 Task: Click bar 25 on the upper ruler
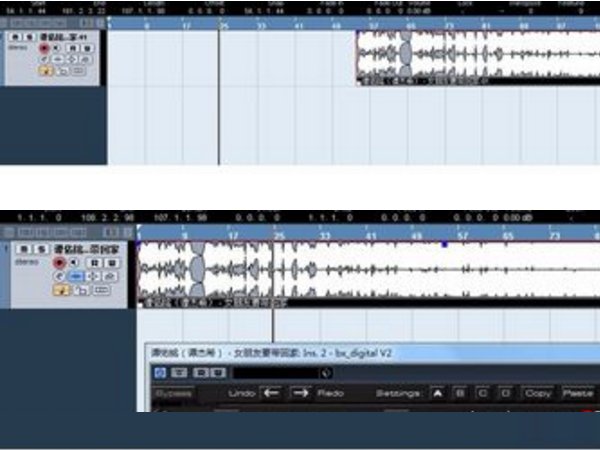coord(224,26)
